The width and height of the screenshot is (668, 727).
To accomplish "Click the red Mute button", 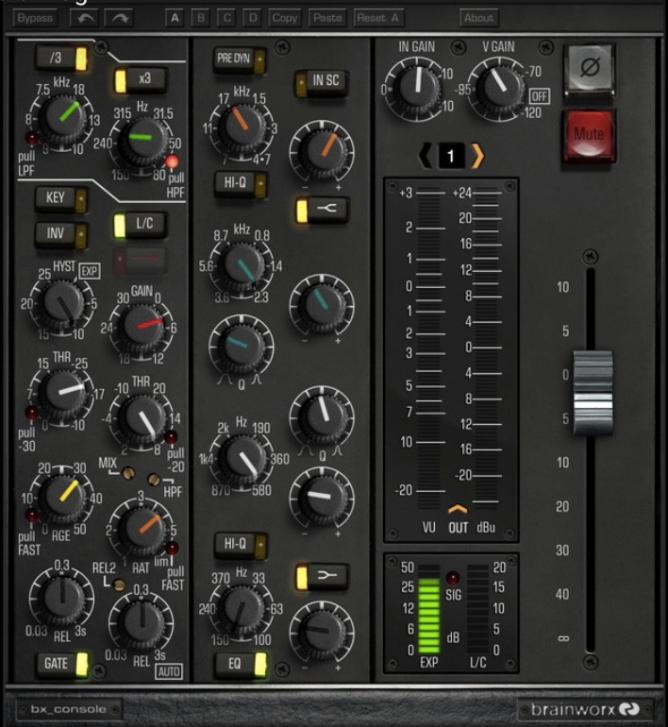I will pos(590,135).
